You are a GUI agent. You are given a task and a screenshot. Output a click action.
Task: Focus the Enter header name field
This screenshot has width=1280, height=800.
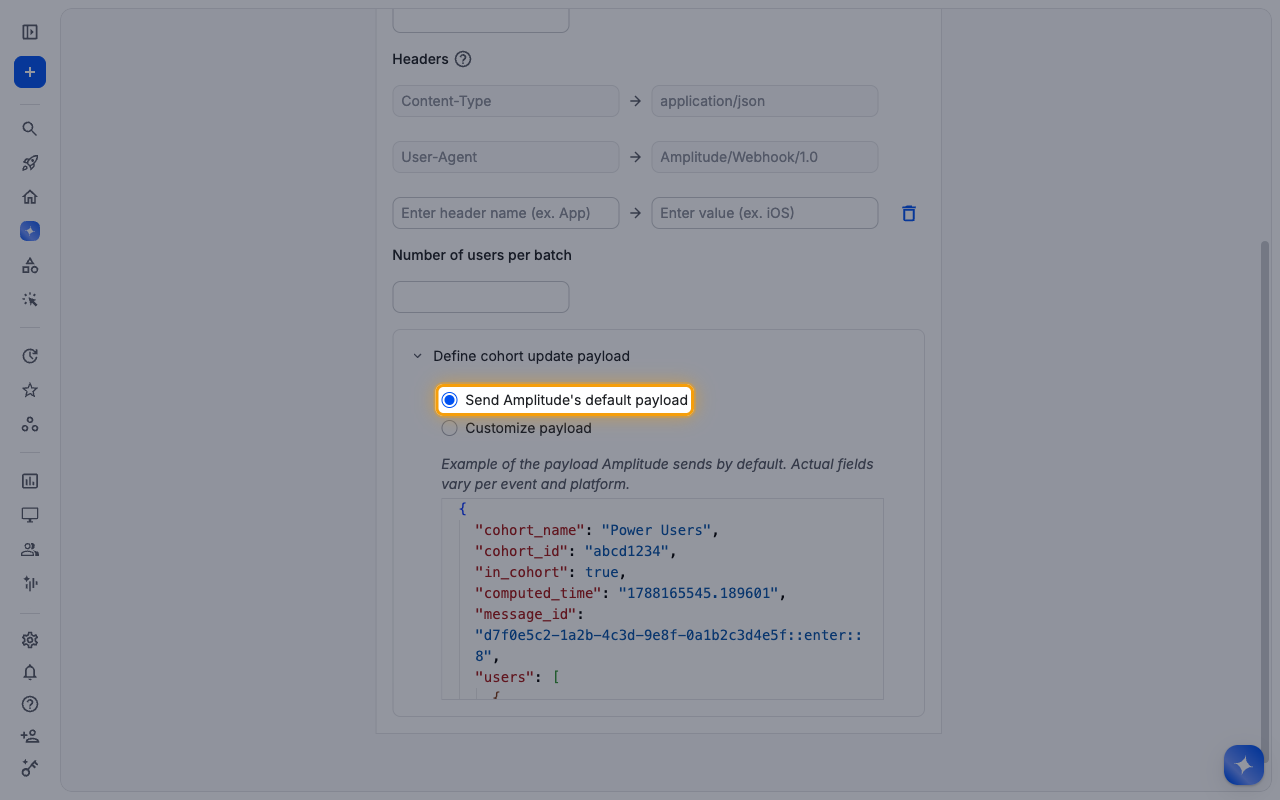pyautogui.click(x=506, y=213)
